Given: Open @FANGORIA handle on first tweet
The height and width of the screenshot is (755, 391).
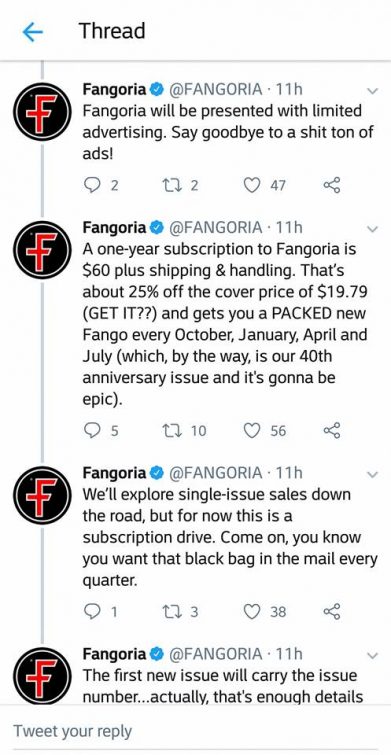Looking at the screenshot, I should (215, 90).
